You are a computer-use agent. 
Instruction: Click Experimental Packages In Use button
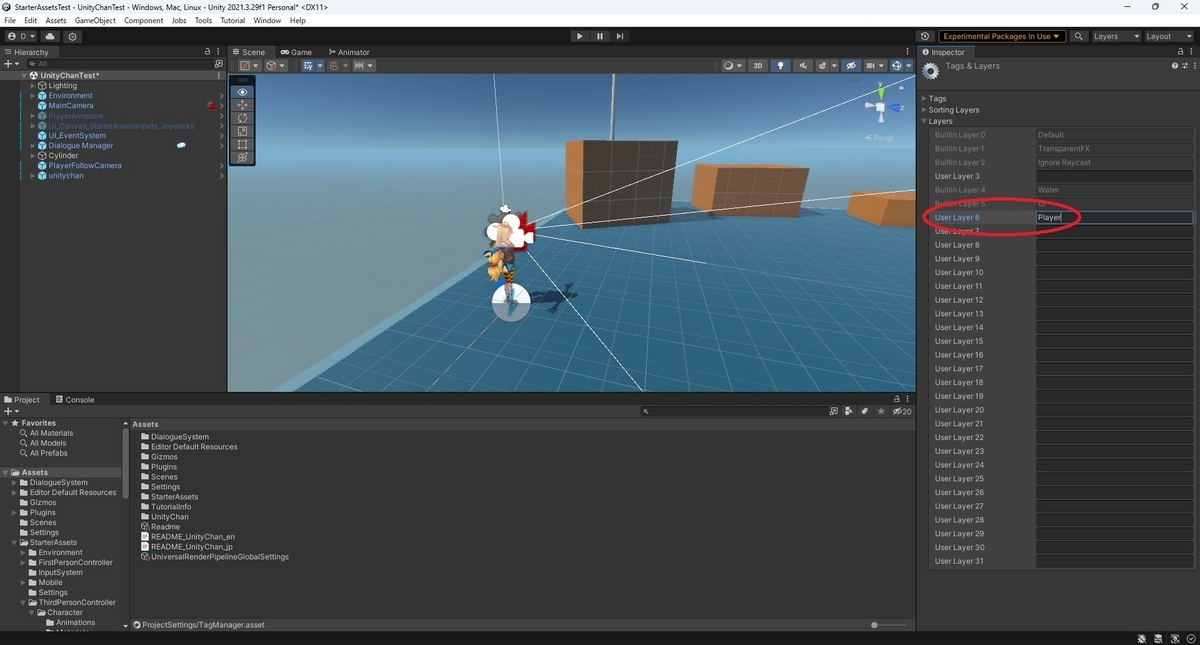point(1000,36)
